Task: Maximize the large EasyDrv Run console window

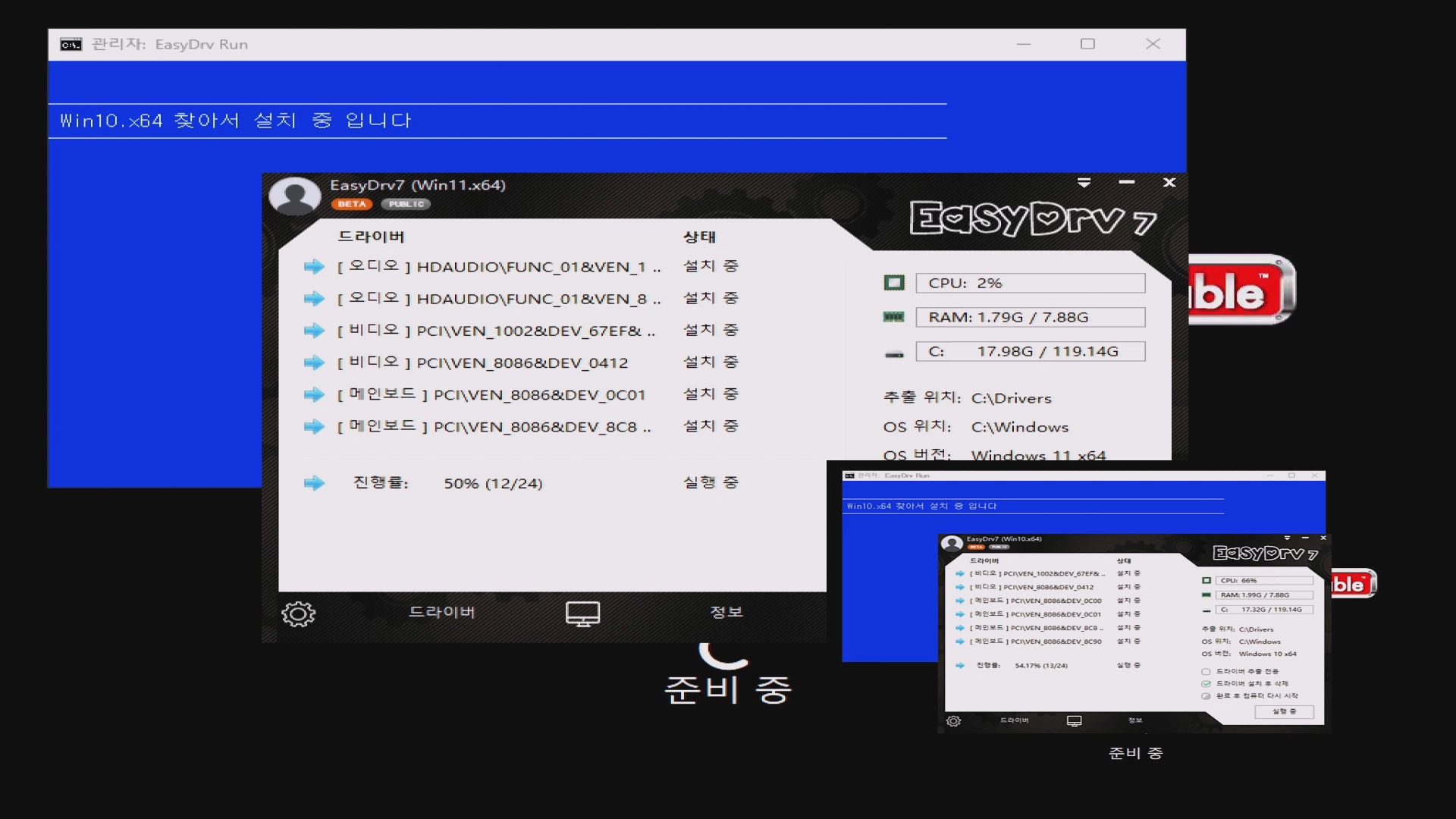Action: point(1087,45)
